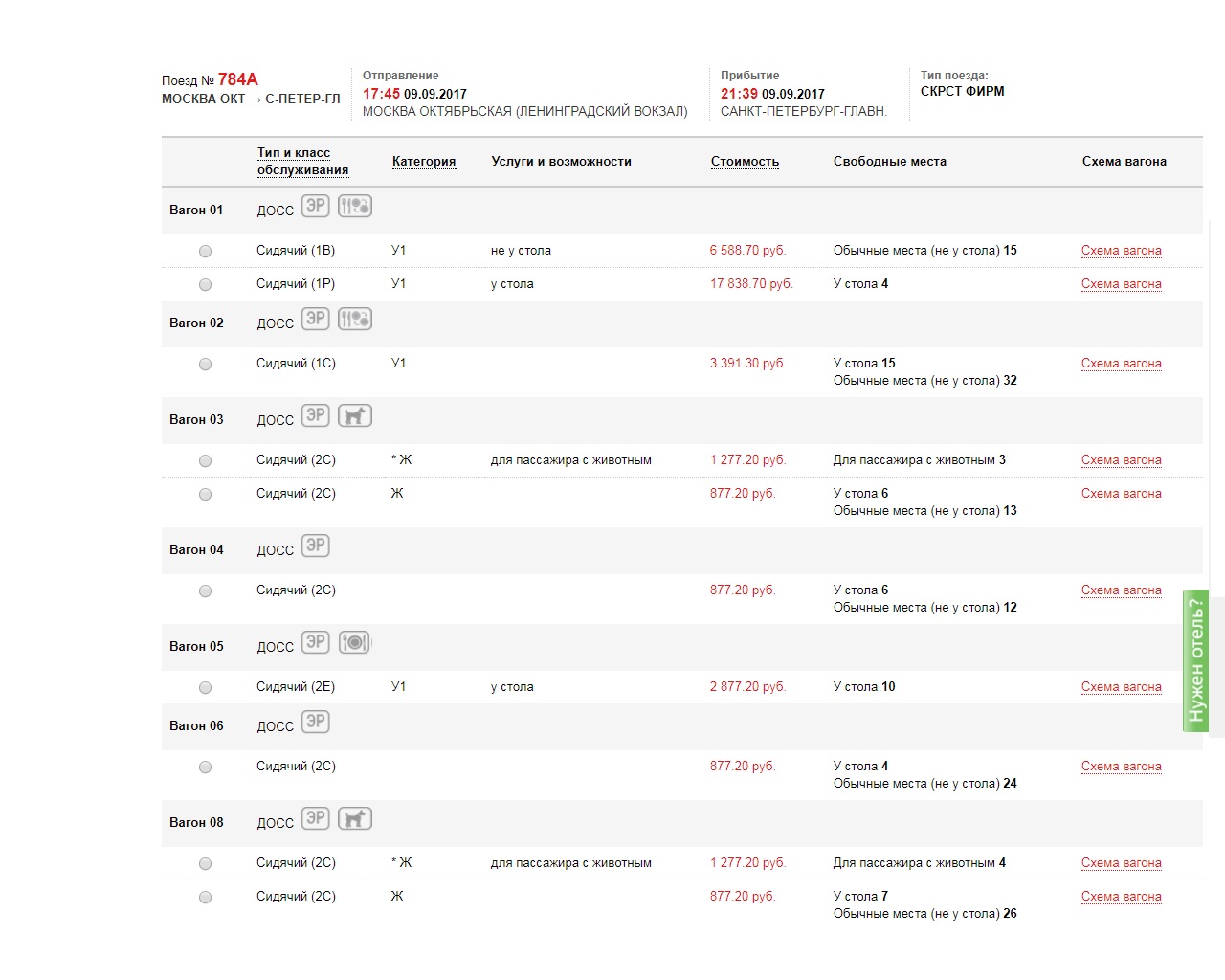
Task: Open the green Нужен отель? side tab
Action: coord(1196,660)
